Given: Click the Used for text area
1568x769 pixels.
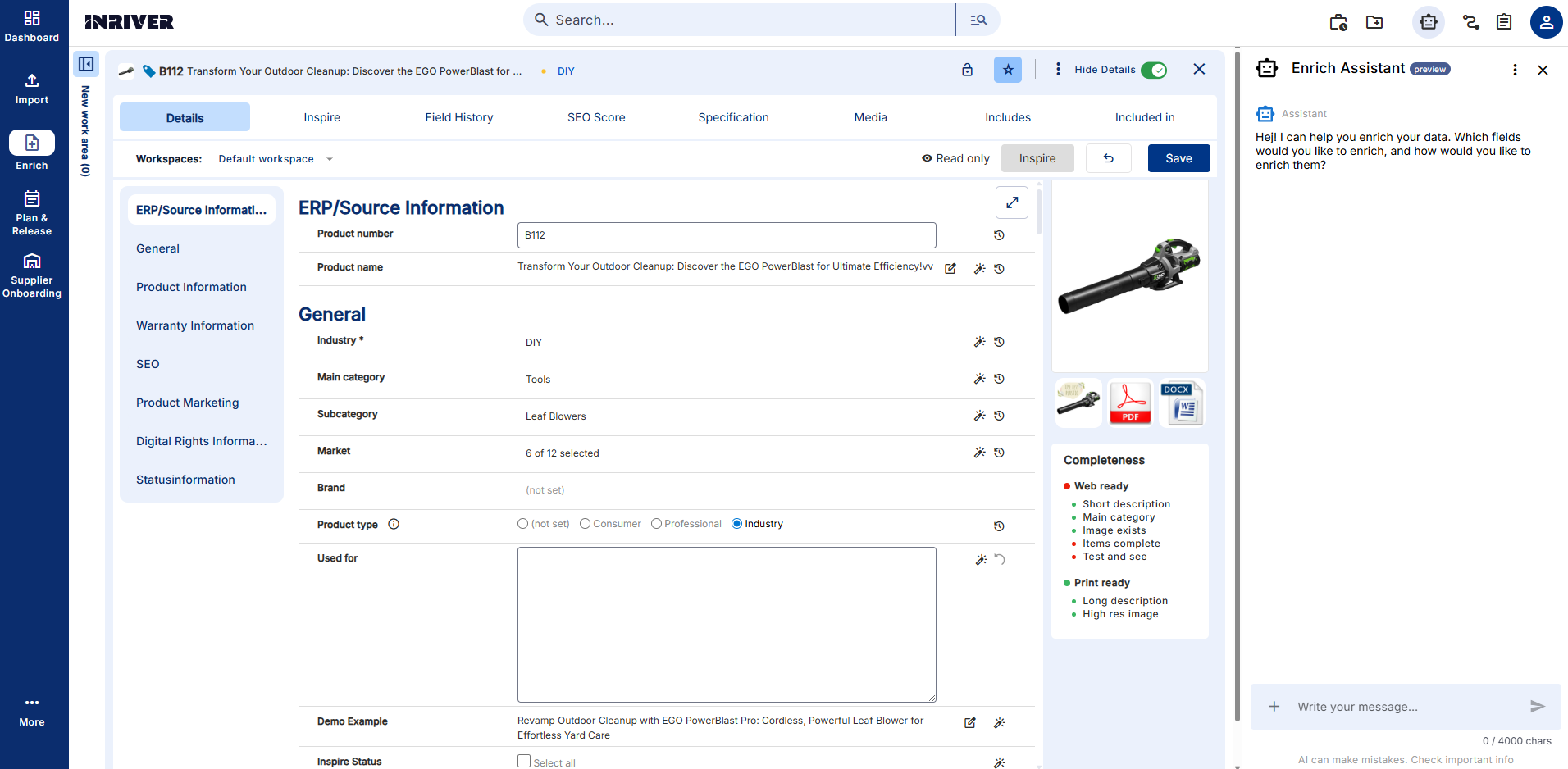Looking at the screenshot, I should click(727, 625).
